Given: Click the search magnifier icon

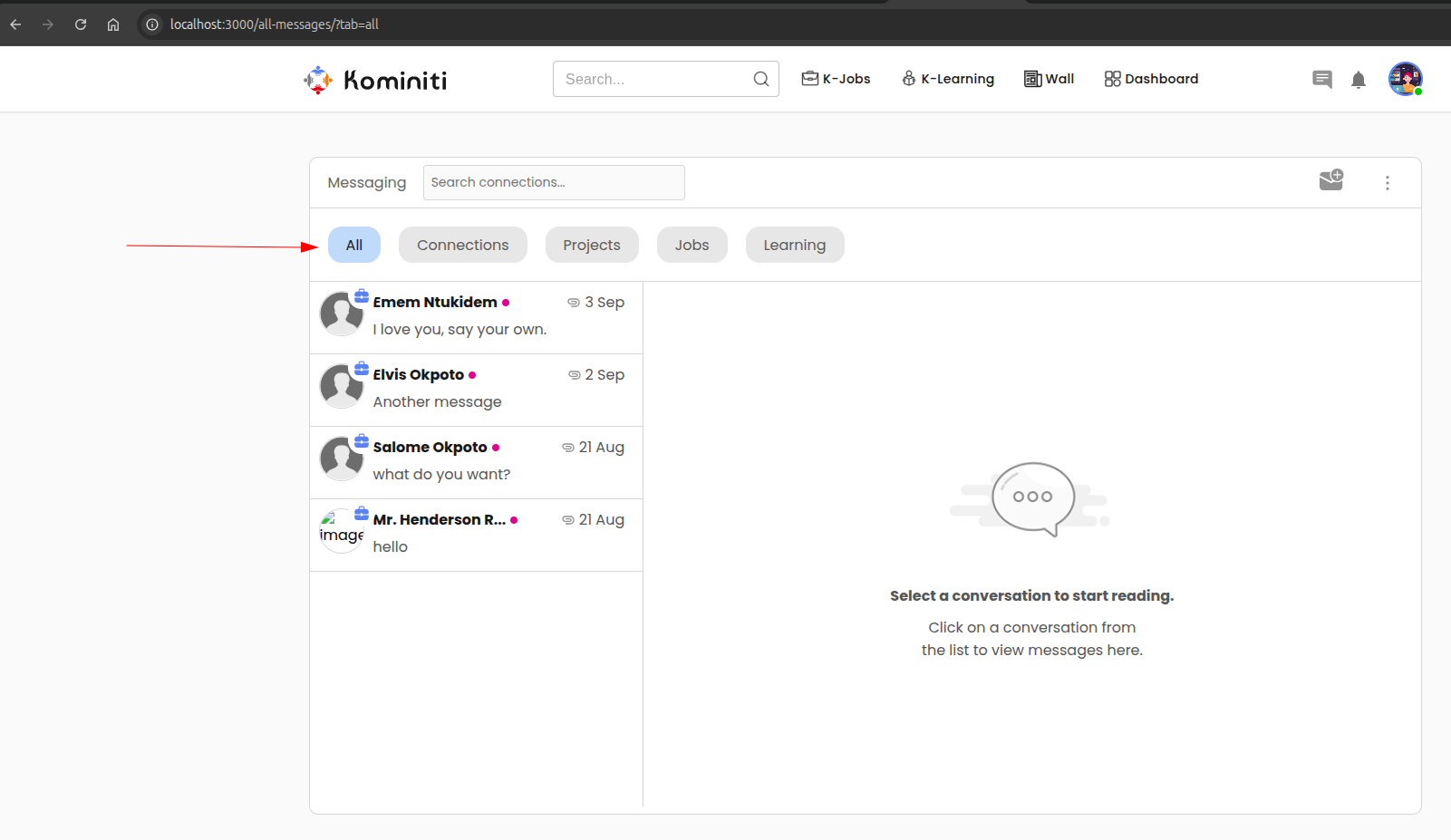Looking at the screenshot, I should [760, 79].
